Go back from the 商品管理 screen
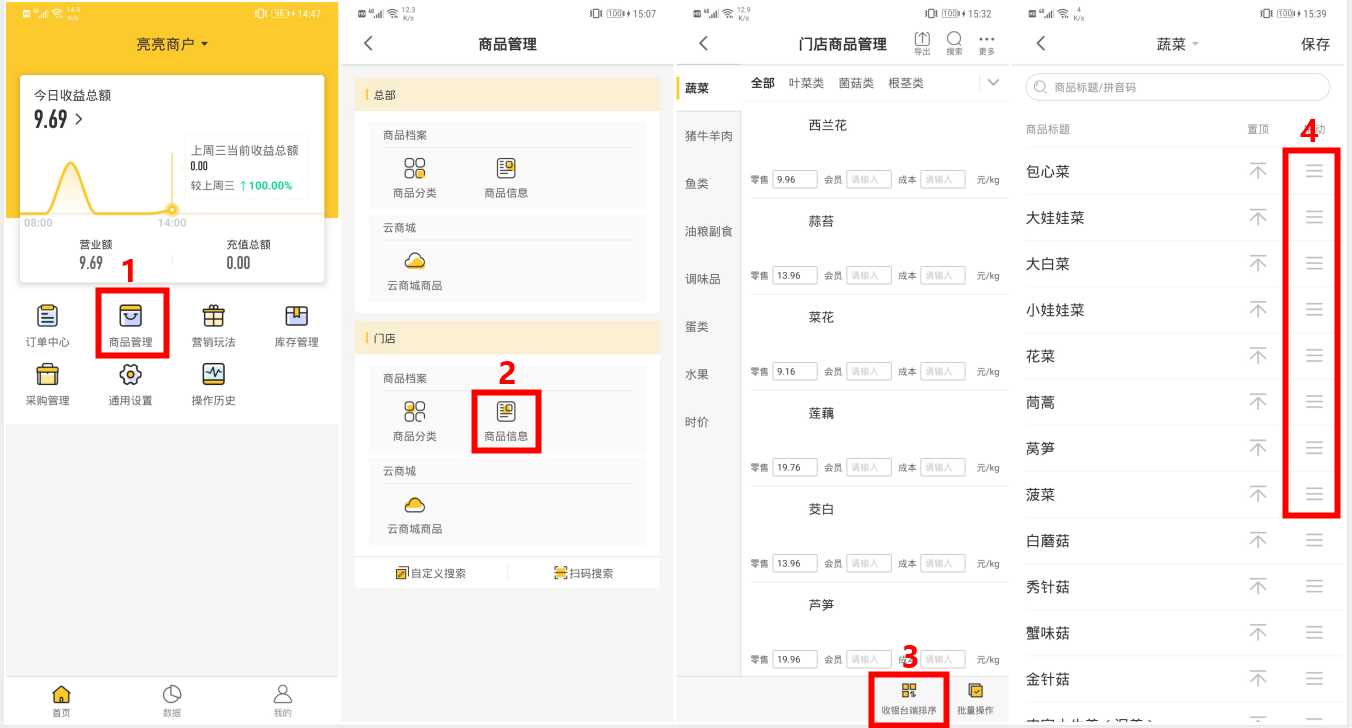 (x=368, y=43)
